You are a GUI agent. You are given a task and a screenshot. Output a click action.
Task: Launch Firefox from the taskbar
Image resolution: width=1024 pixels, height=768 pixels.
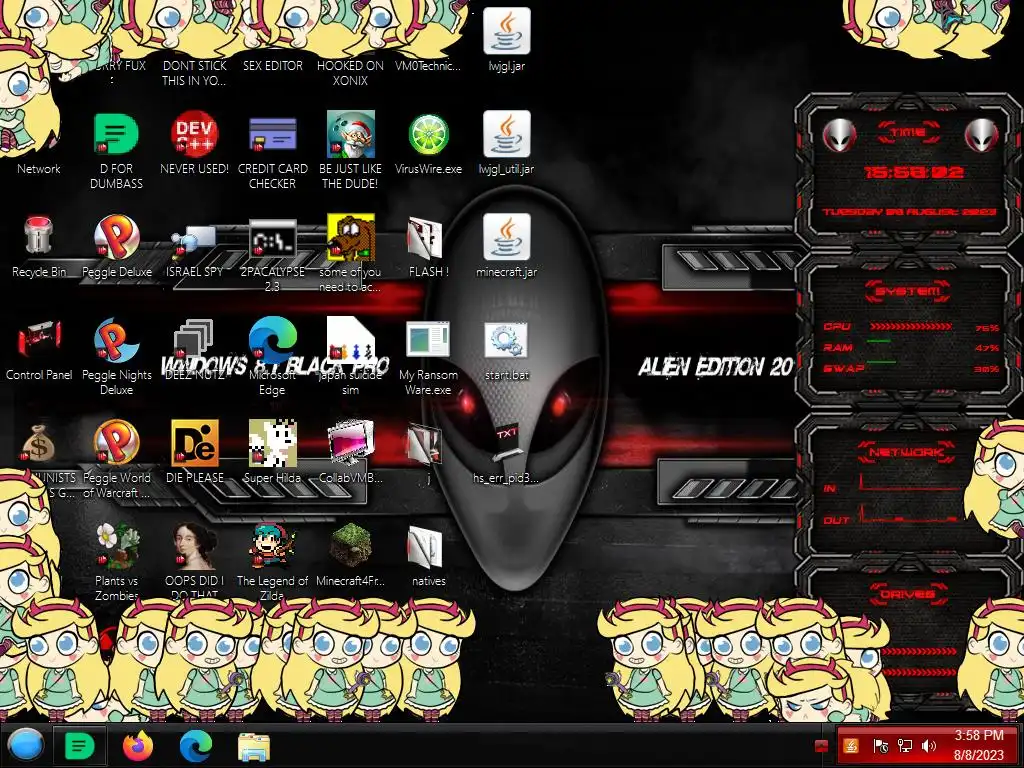(x=138, y=746)
